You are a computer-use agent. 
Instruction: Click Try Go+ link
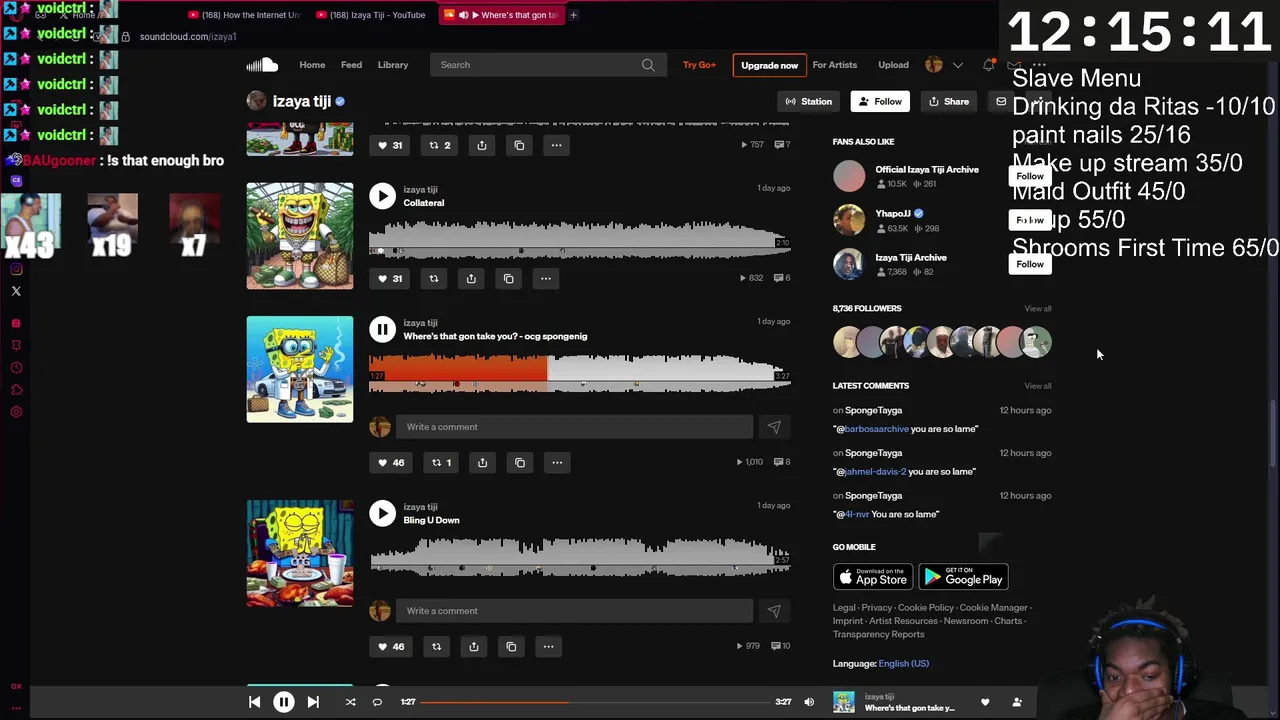tap(699, 65)
